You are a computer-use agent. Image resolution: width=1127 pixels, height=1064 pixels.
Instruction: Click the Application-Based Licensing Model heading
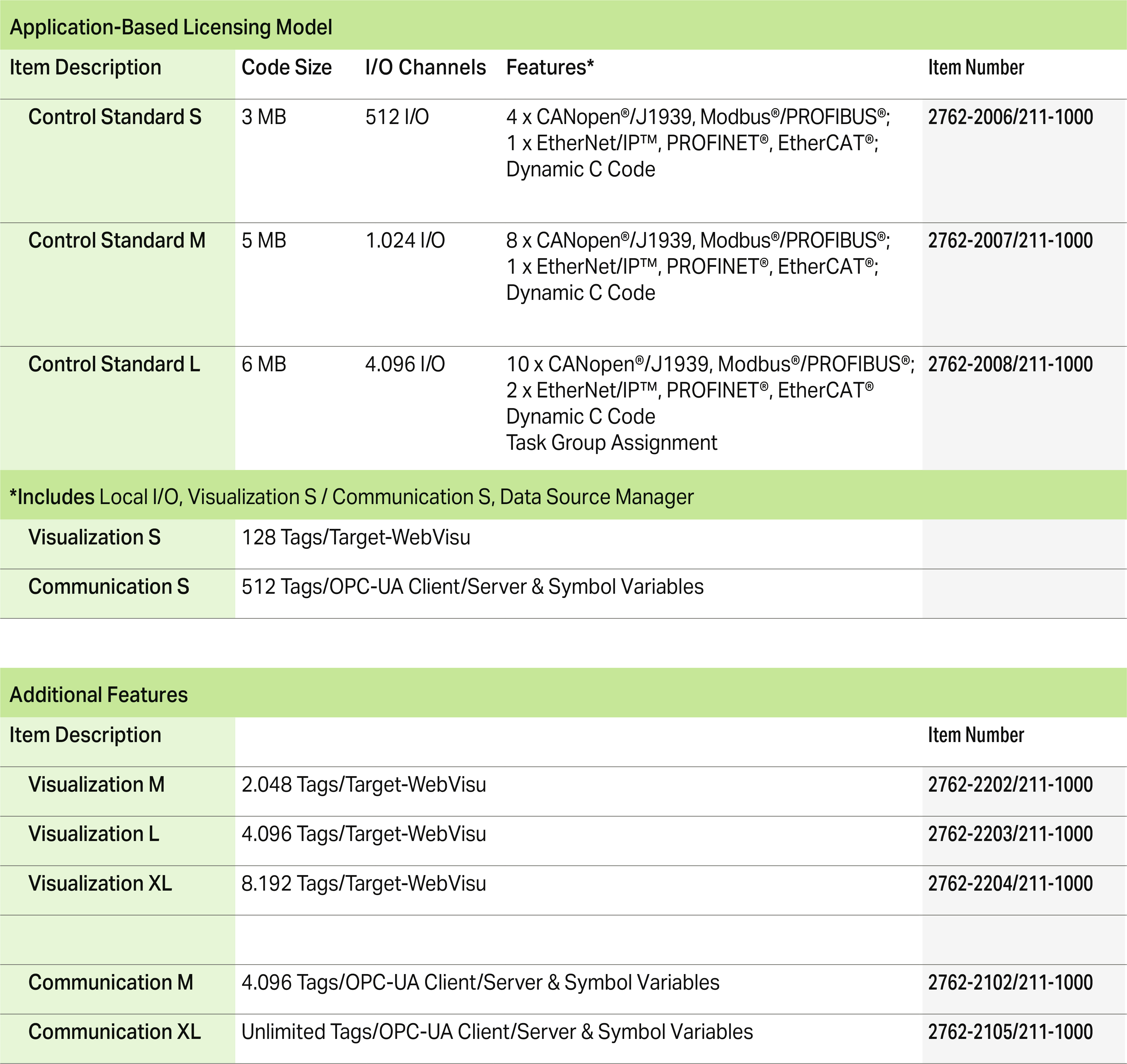point(171,27)
